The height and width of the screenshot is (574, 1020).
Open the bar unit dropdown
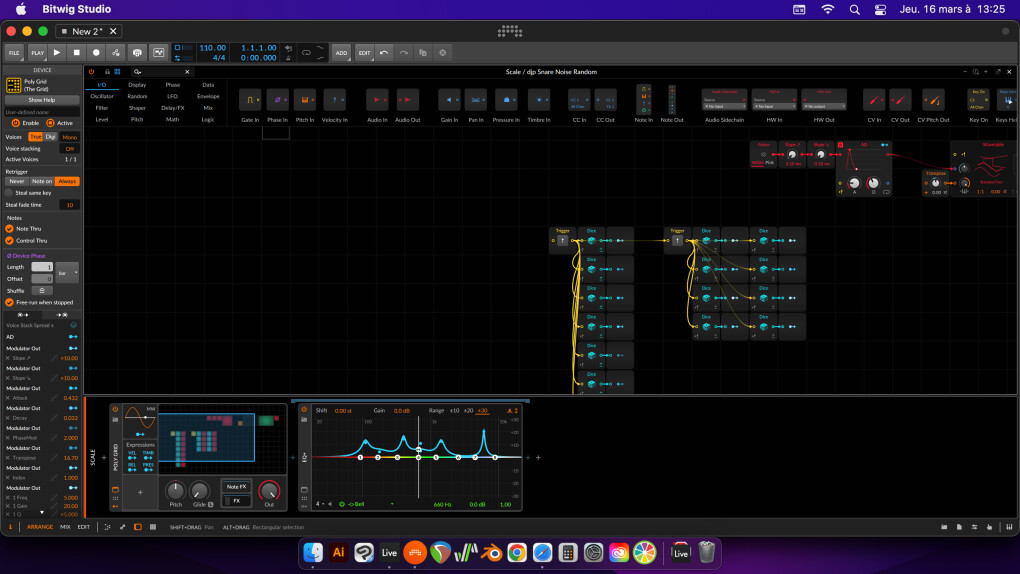[x=67, y=272]
